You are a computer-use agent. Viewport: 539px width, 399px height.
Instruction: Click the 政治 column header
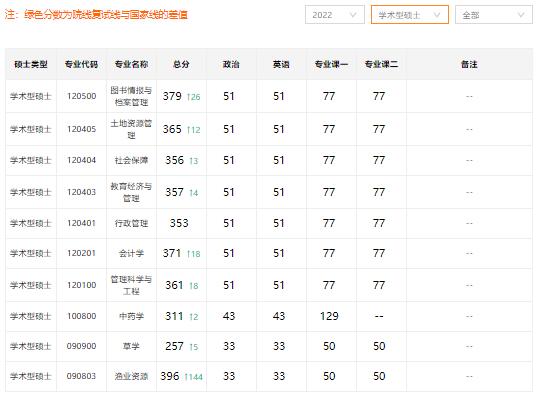point(231,64)
